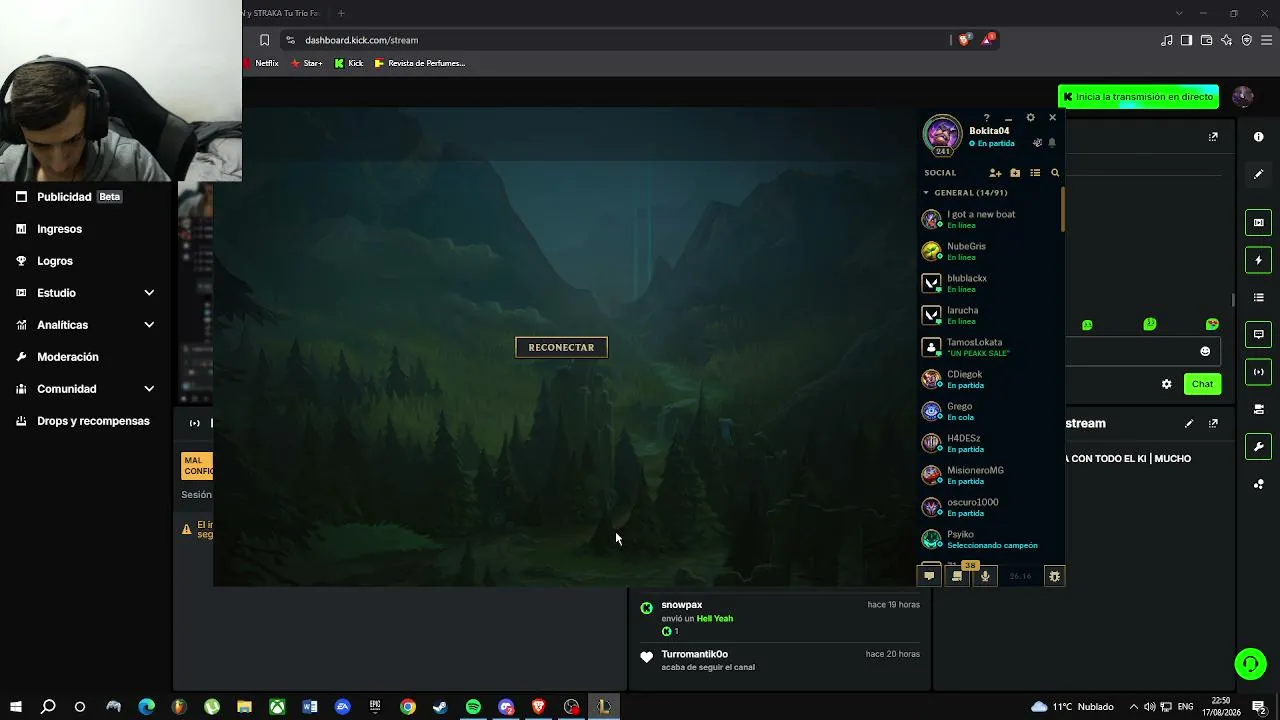Click the Kick support headset button

click(1250, 663)
